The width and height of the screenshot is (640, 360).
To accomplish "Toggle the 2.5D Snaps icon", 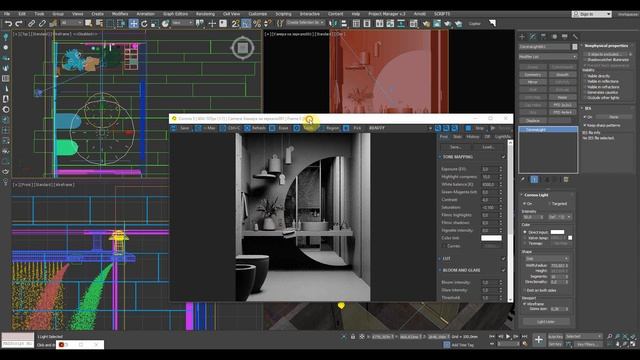I will [x=236, y=24].
